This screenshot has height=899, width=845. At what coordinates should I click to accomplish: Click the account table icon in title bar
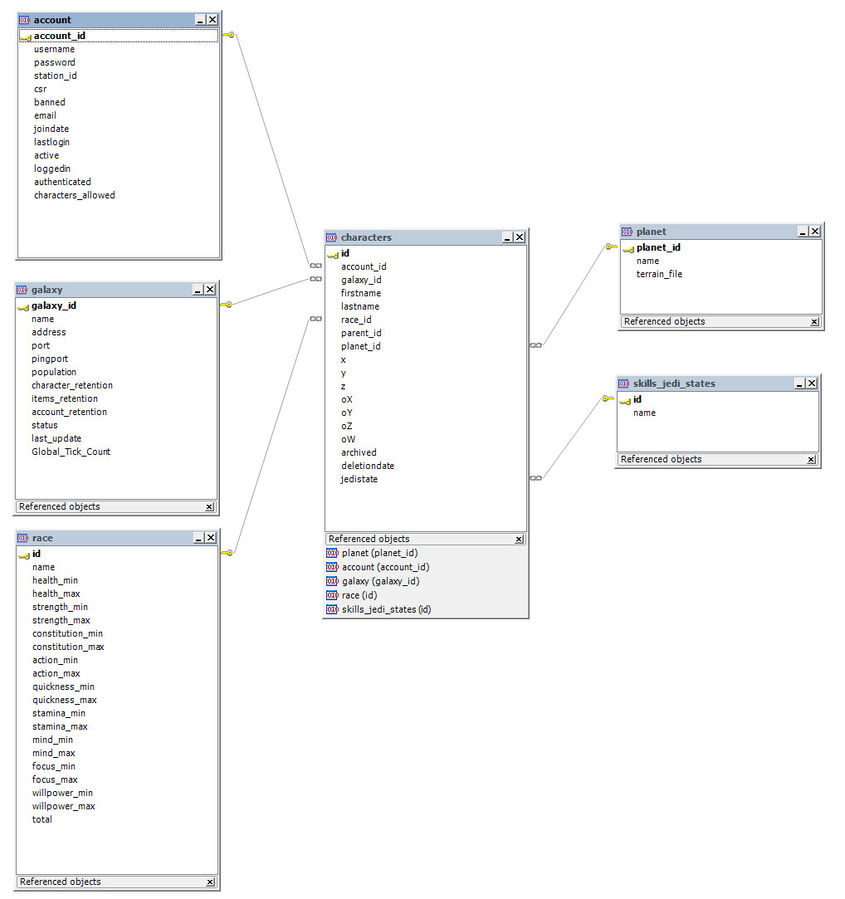pos(25,20)
